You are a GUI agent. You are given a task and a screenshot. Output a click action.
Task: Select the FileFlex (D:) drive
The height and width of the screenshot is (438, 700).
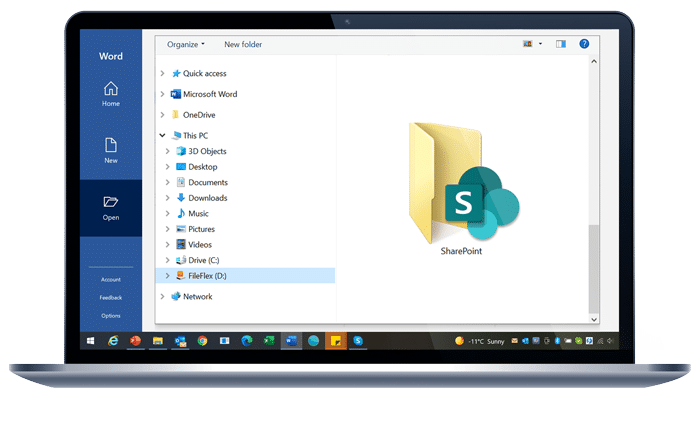pyautogui.click(x=245, y=276)
